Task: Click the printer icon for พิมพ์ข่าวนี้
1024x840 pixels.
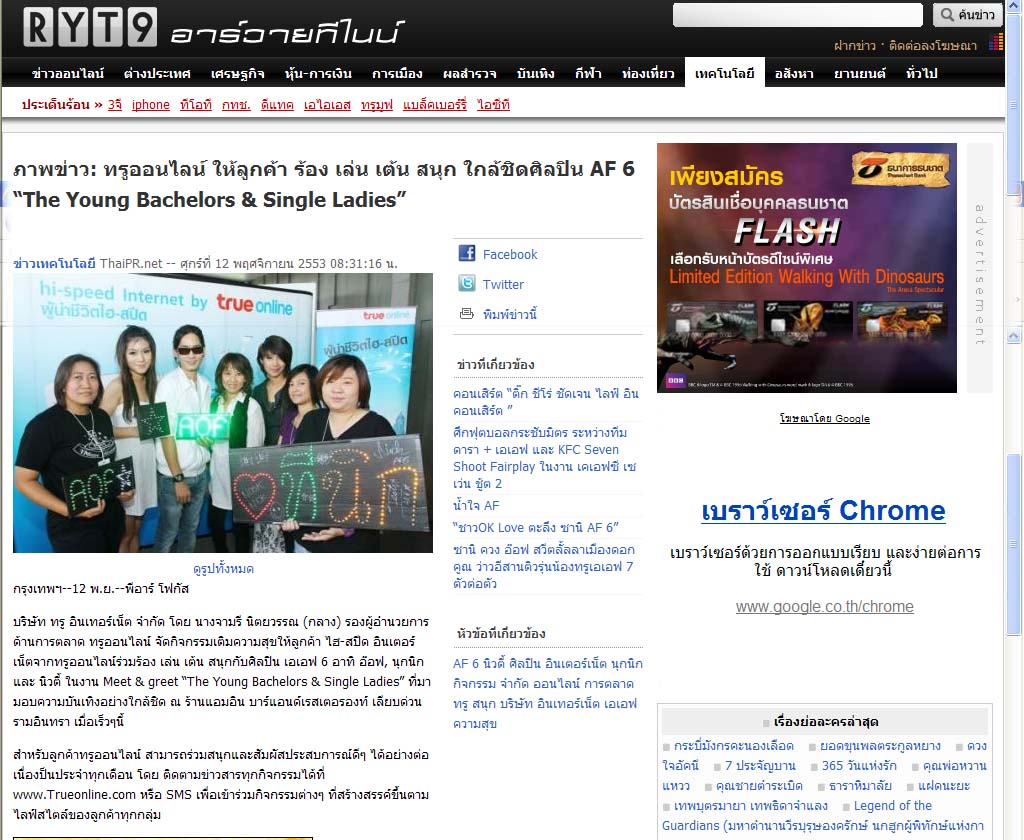Action: (x=466, y=314)
